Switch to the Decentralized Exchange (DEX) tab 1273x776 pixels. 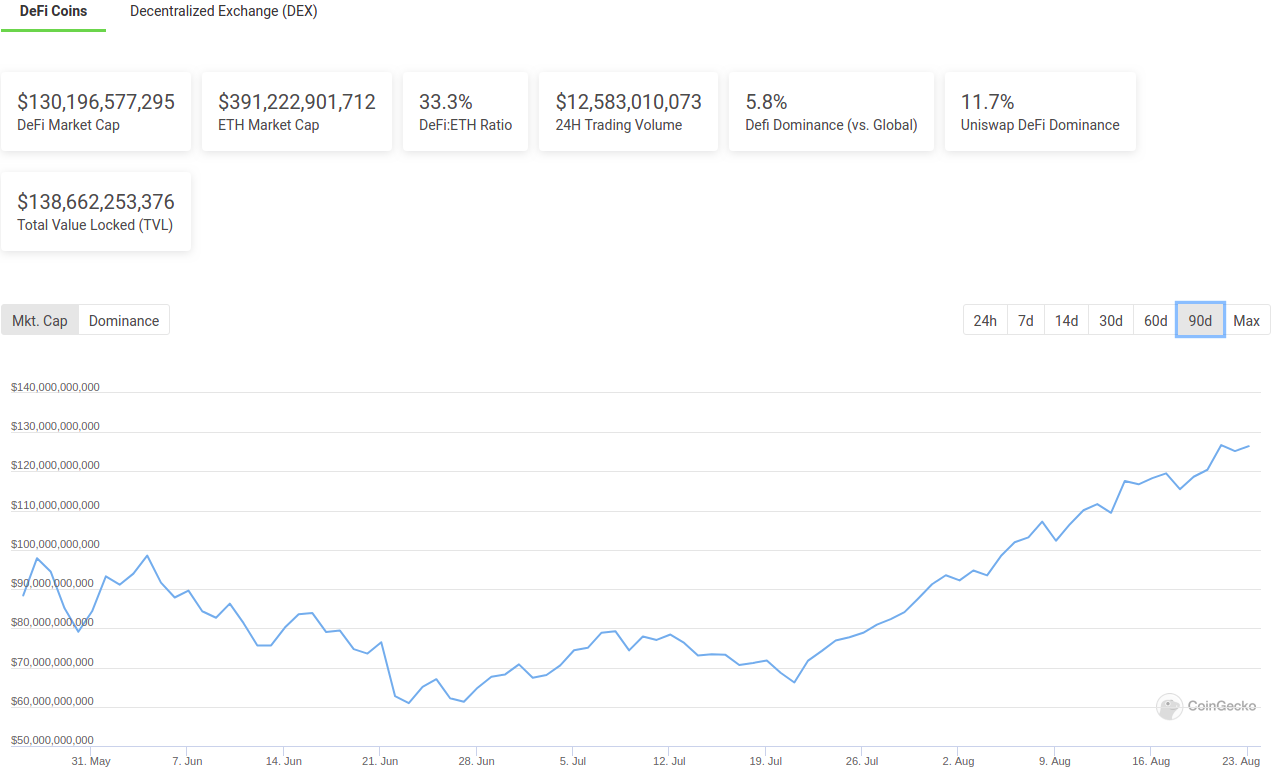tap(223, 11)
